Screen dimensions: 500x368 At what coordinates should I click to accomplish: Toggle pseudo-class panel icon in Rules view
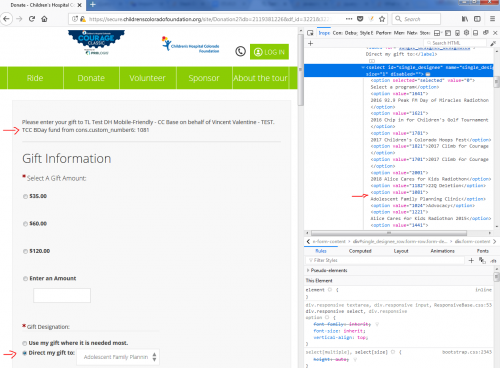pos(482,260)
